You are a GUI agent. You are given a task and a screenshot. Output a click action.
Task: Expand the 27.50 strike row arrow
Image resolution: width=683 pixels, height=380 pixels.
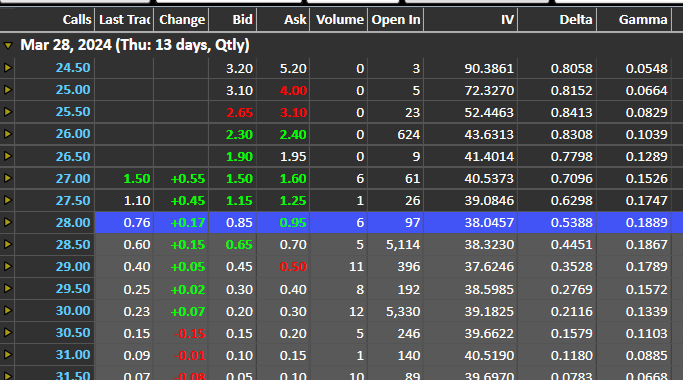point(7,200)
